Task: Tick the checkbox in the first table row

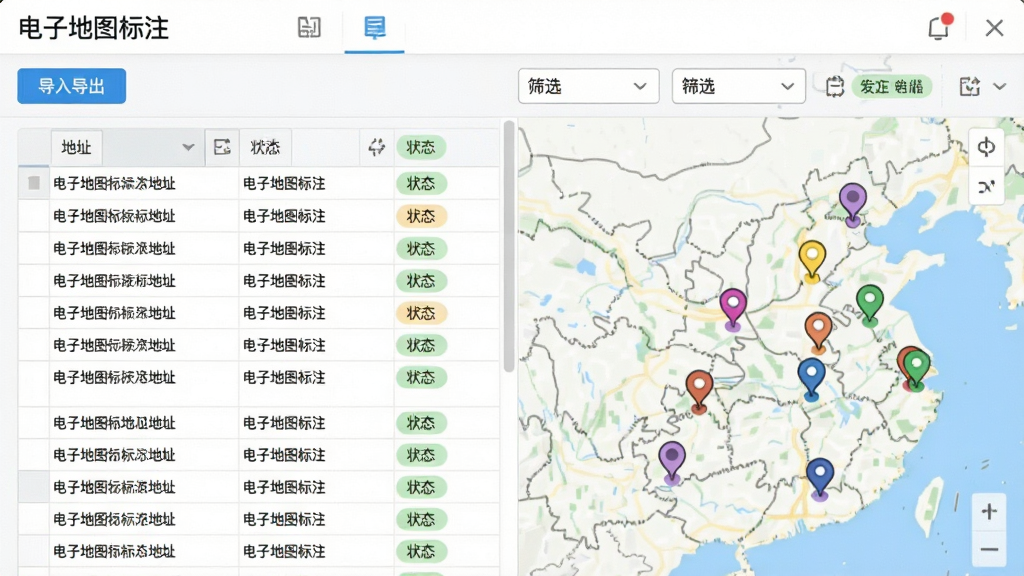Action: click(34, 184)
